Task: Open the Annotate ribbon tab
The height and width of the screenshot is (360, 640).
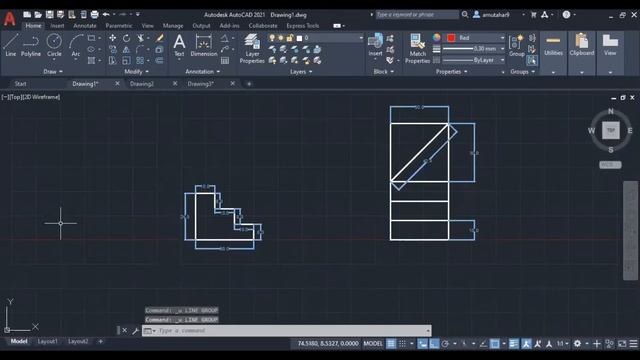Action: (x=85, y=26)
